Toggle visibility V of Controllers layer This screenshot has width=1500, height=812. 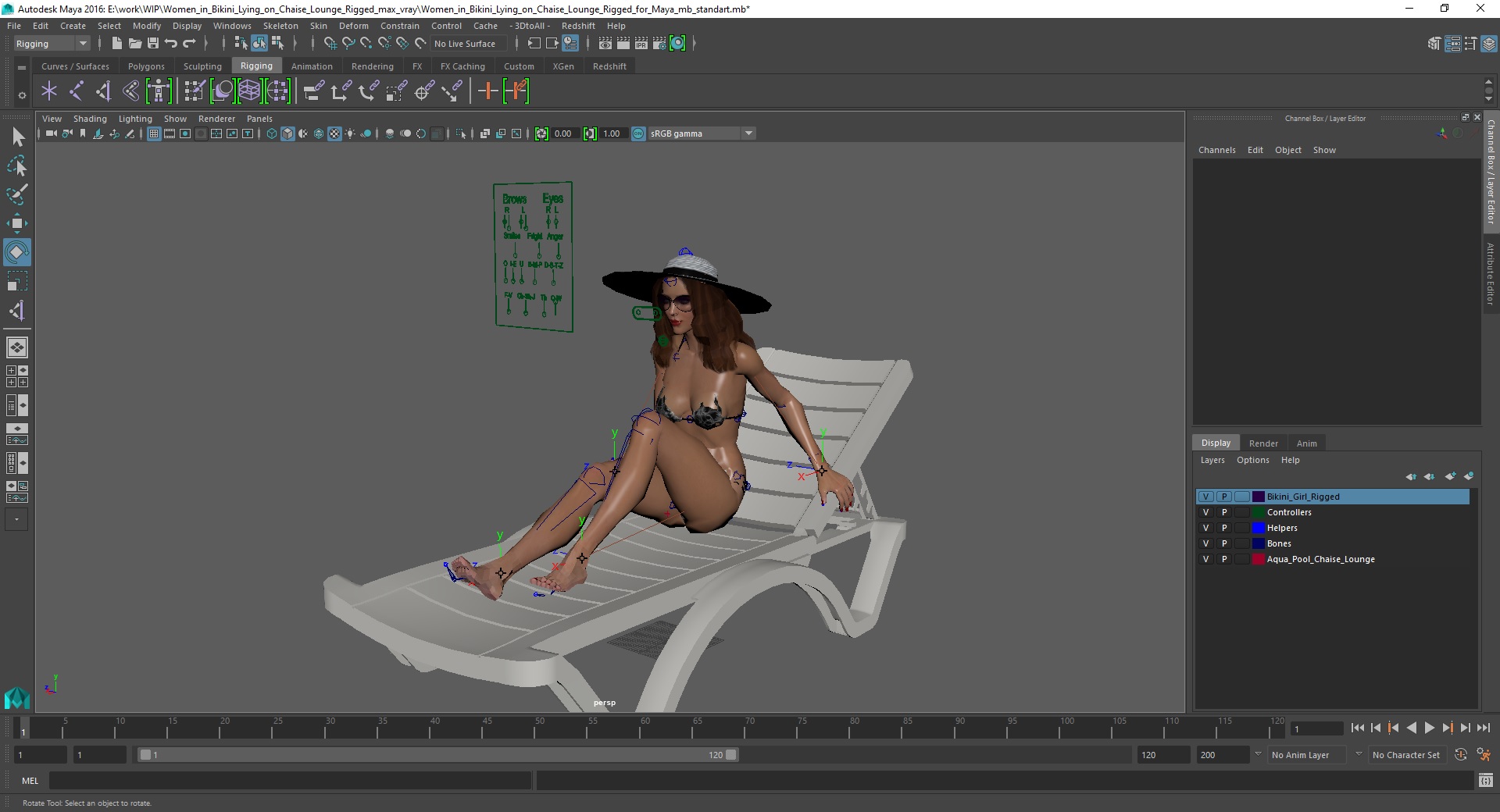tap(1205, 512)
